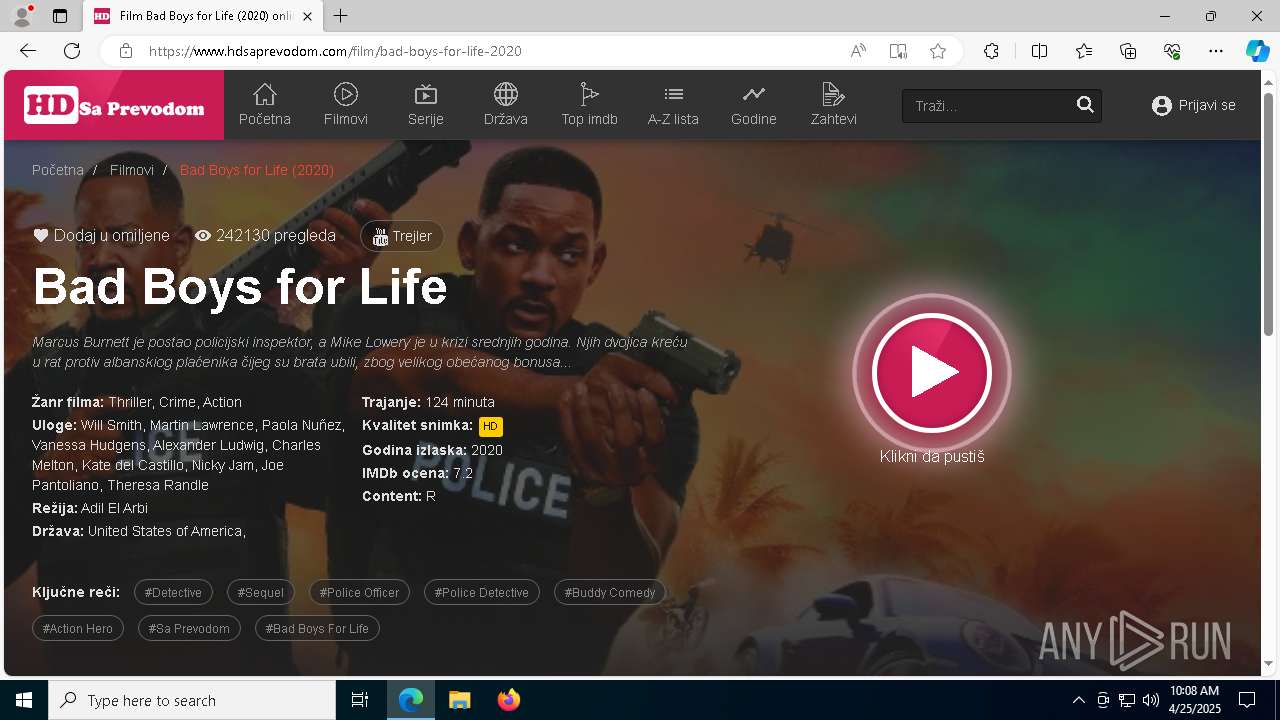The width and height of the screenshot is (1280, 720).
Task: Open Browser essentials heart icon
Action: [1172, 51]
